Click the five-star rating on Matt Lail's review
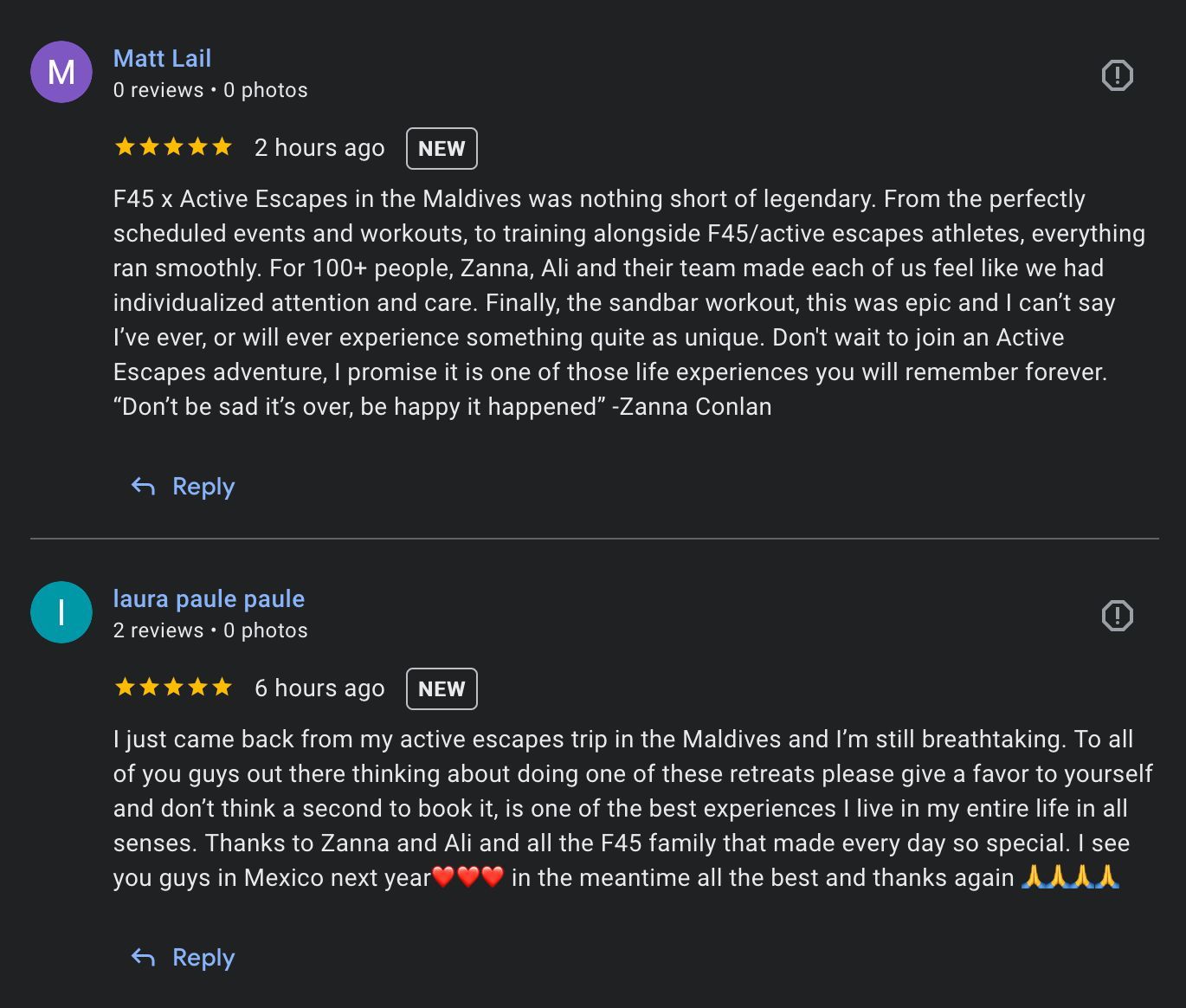This screenshot has height=1008, width=1186. (x=173, y=147)
